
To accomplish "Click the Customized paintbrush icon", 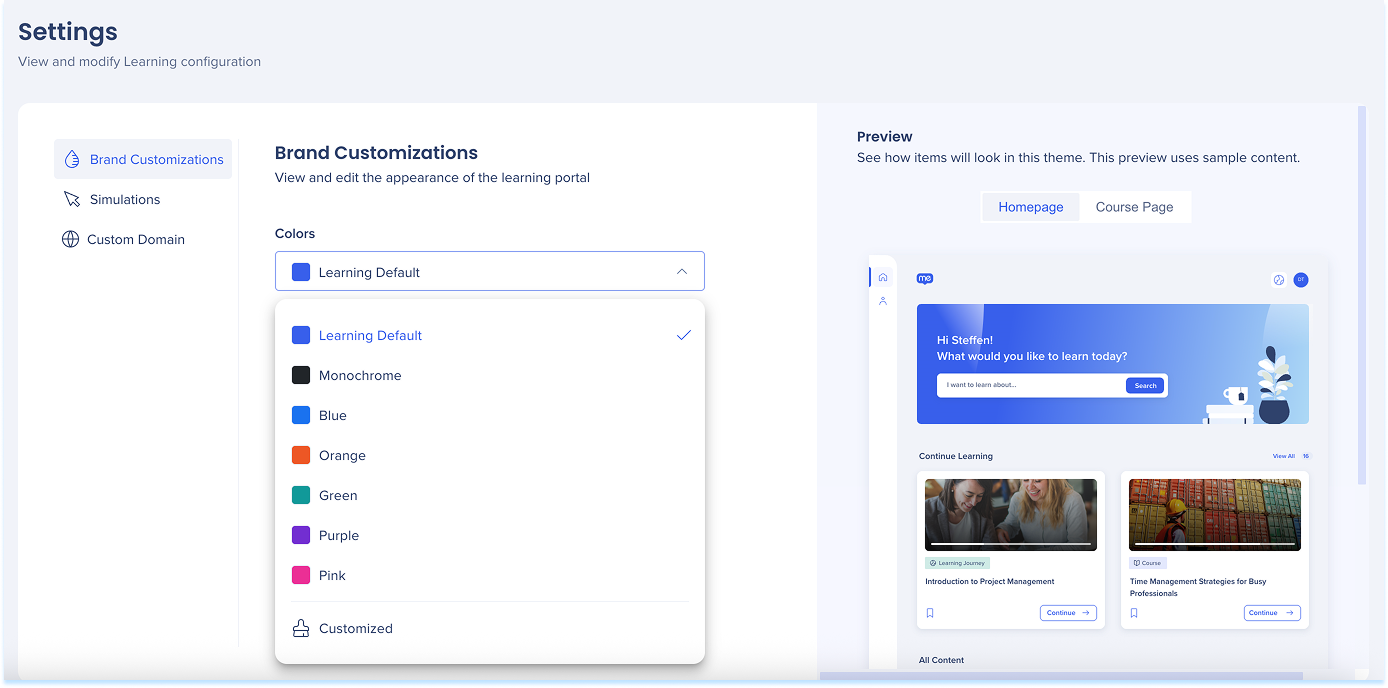I will point(301,628).
